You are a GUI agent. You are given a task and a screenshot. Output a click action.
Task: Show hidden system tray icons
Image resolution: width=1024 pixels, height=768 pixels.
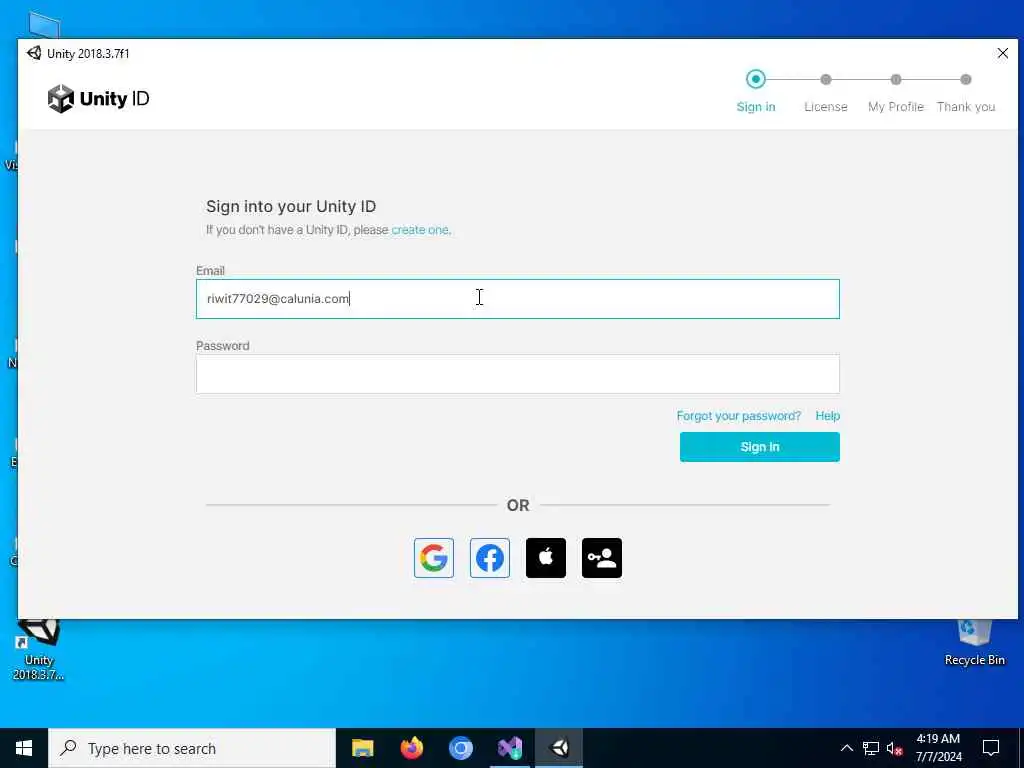pos(846,748)
